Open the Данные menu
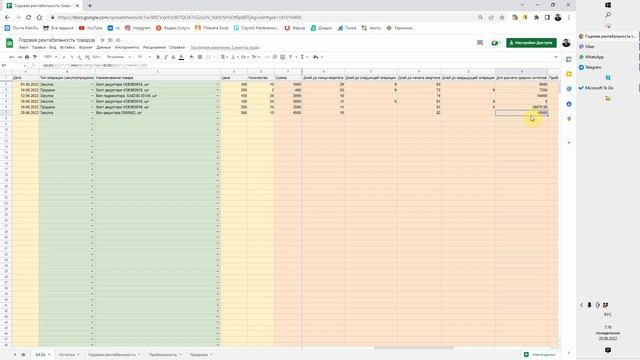 [104, 47]
